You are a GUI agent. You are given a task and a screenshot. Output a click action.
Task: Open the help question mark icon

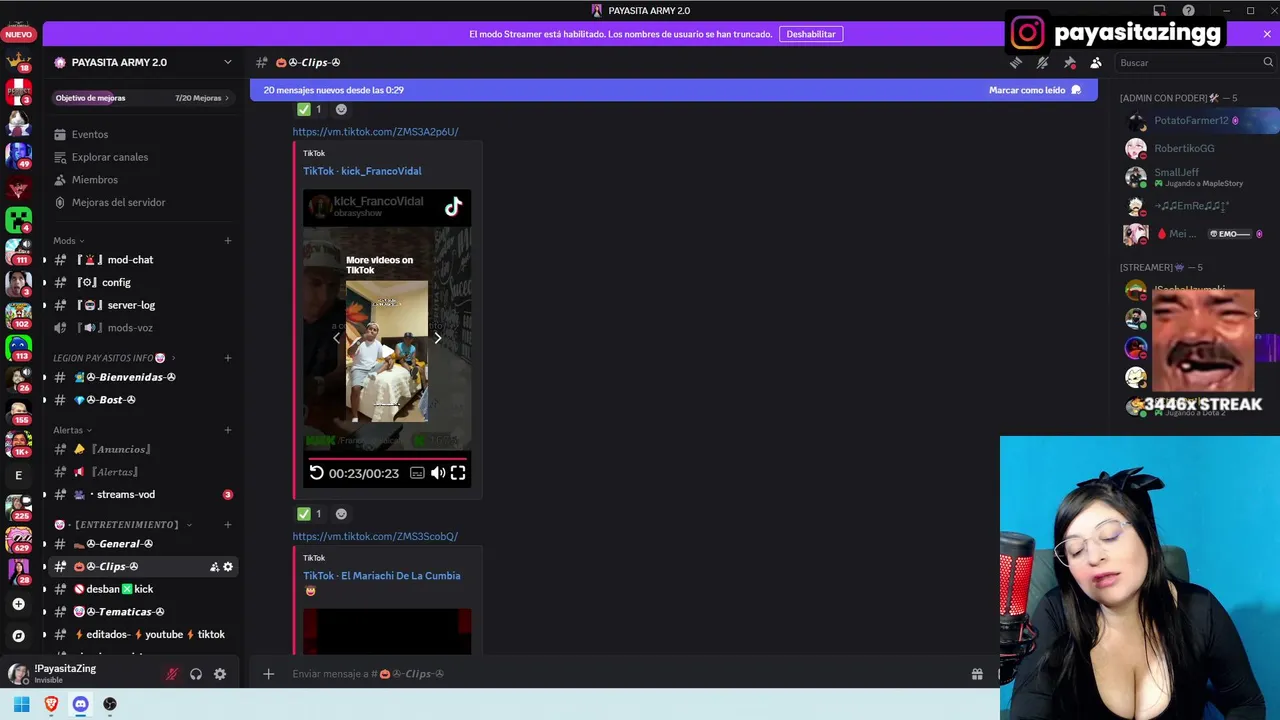click(1188, 11)
